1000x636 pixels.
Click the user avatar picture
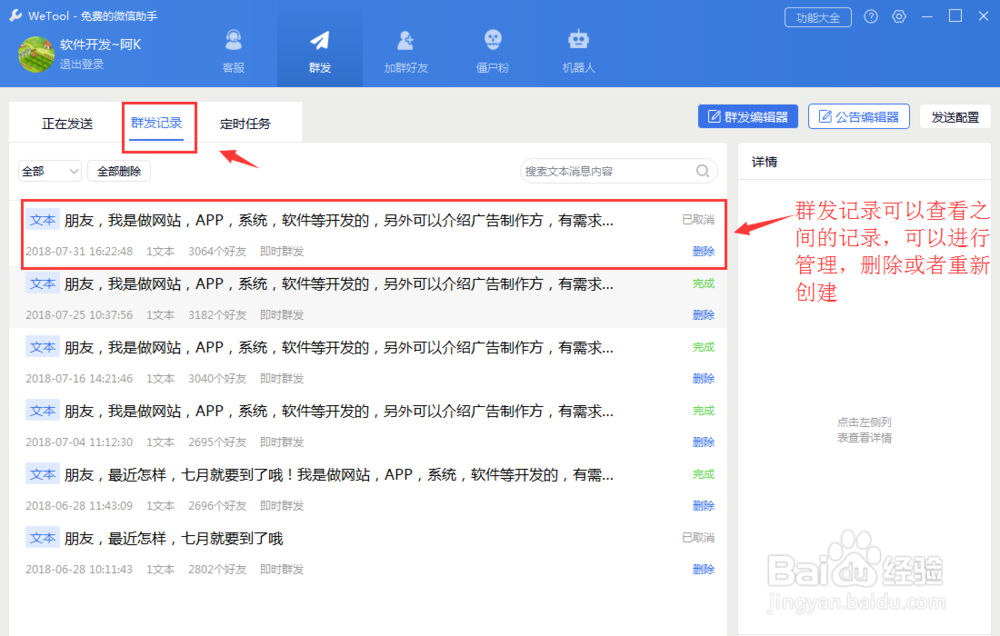tap(36, 54)
